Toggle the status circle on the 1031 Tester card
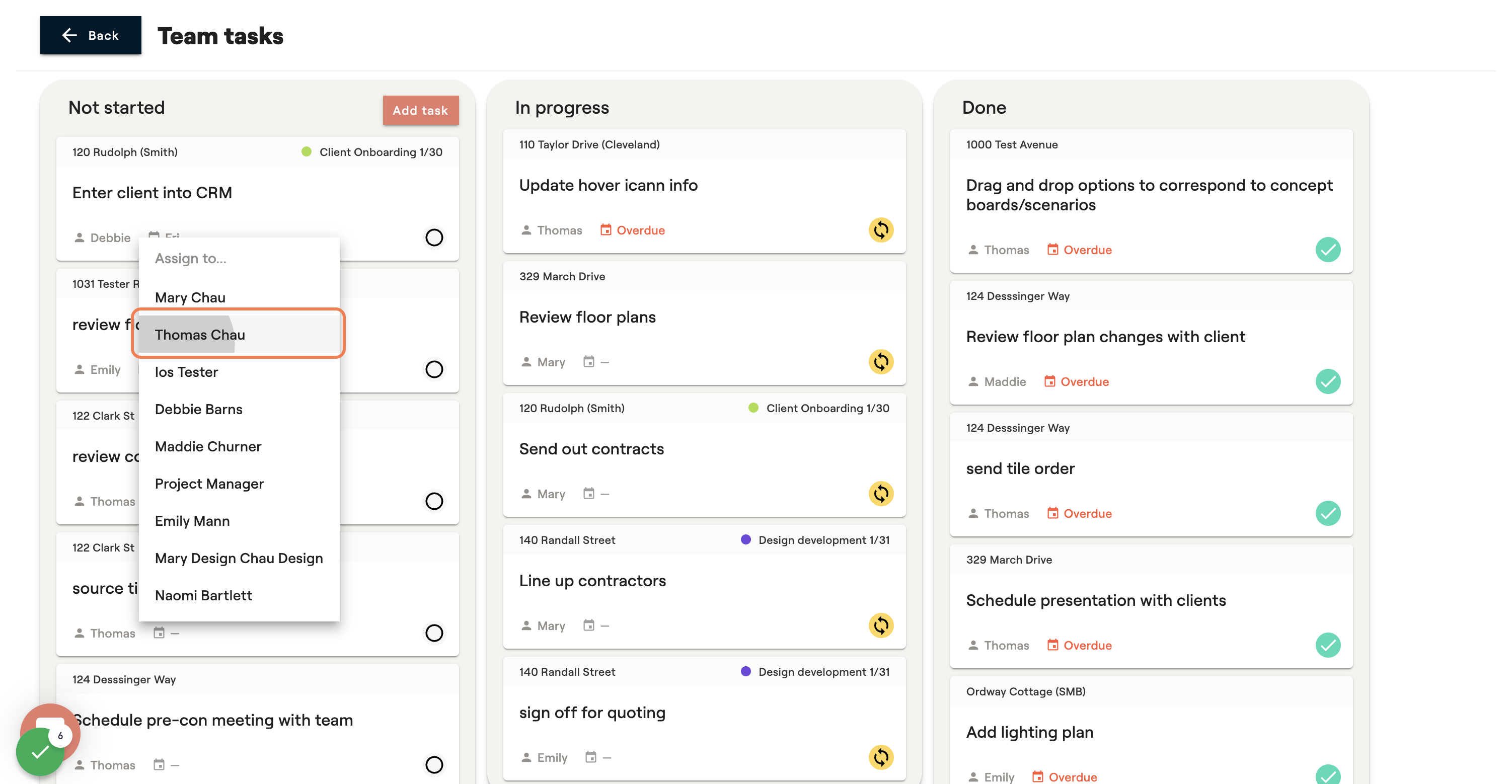The height and width of the screenshot is (784, 1512). pyautogui.click(x=434, y=370)
